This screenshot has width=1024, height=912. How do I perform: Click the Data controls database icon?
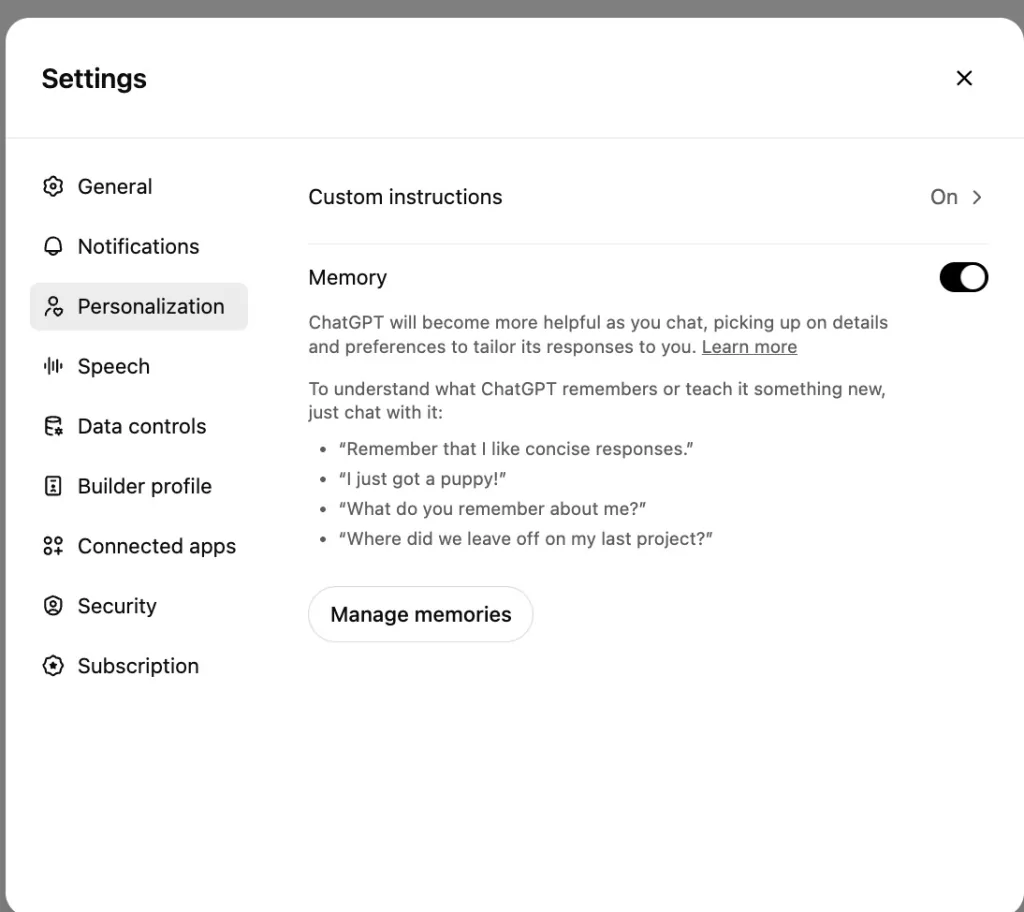(x=53, y=427)
